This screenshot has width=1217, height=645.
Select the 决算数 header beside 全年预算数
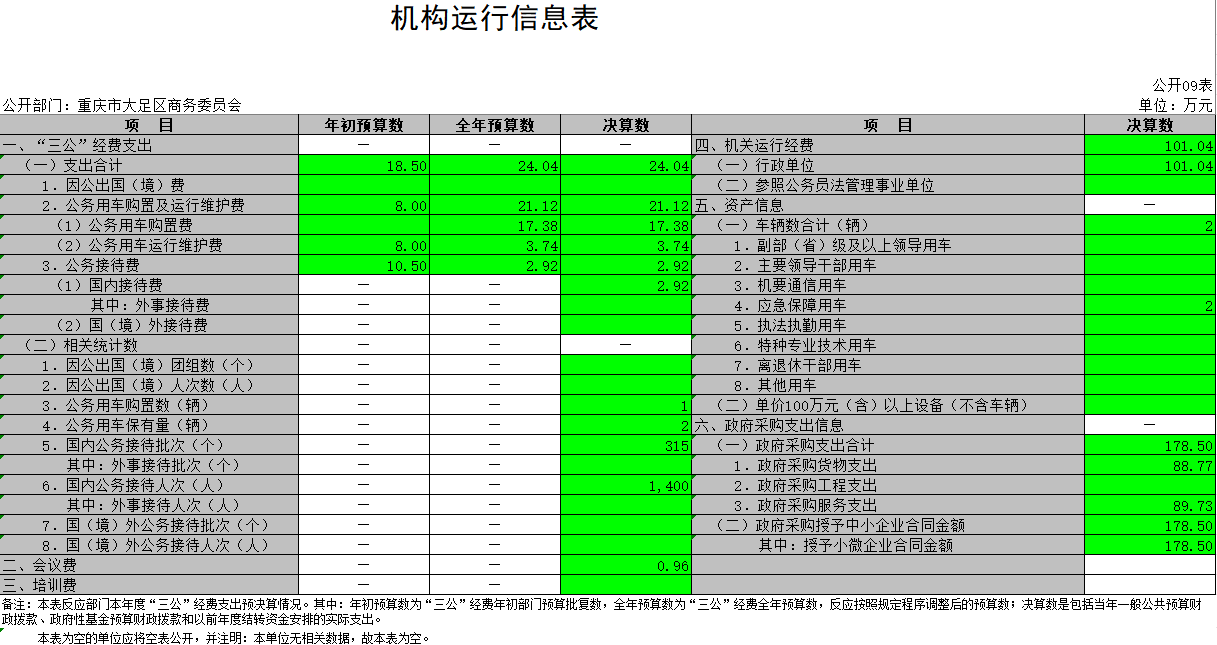click(x=626, y=125)
